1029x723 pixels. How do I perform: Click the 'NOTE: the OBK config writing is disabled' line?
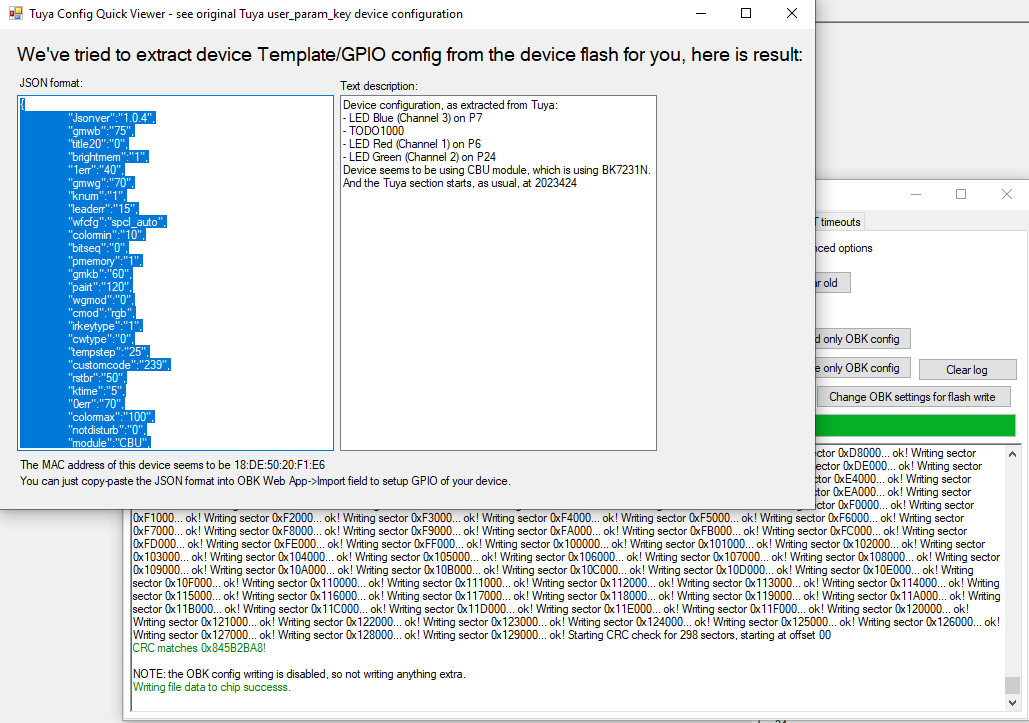pyautogui.click(x=299, y=674)
